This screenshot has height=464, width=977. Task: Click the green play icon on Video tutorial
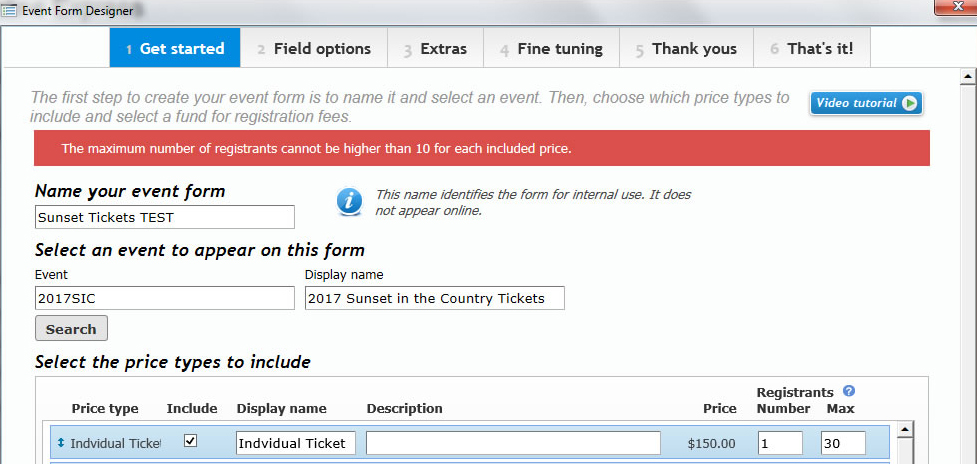click(x=910, y=103)
